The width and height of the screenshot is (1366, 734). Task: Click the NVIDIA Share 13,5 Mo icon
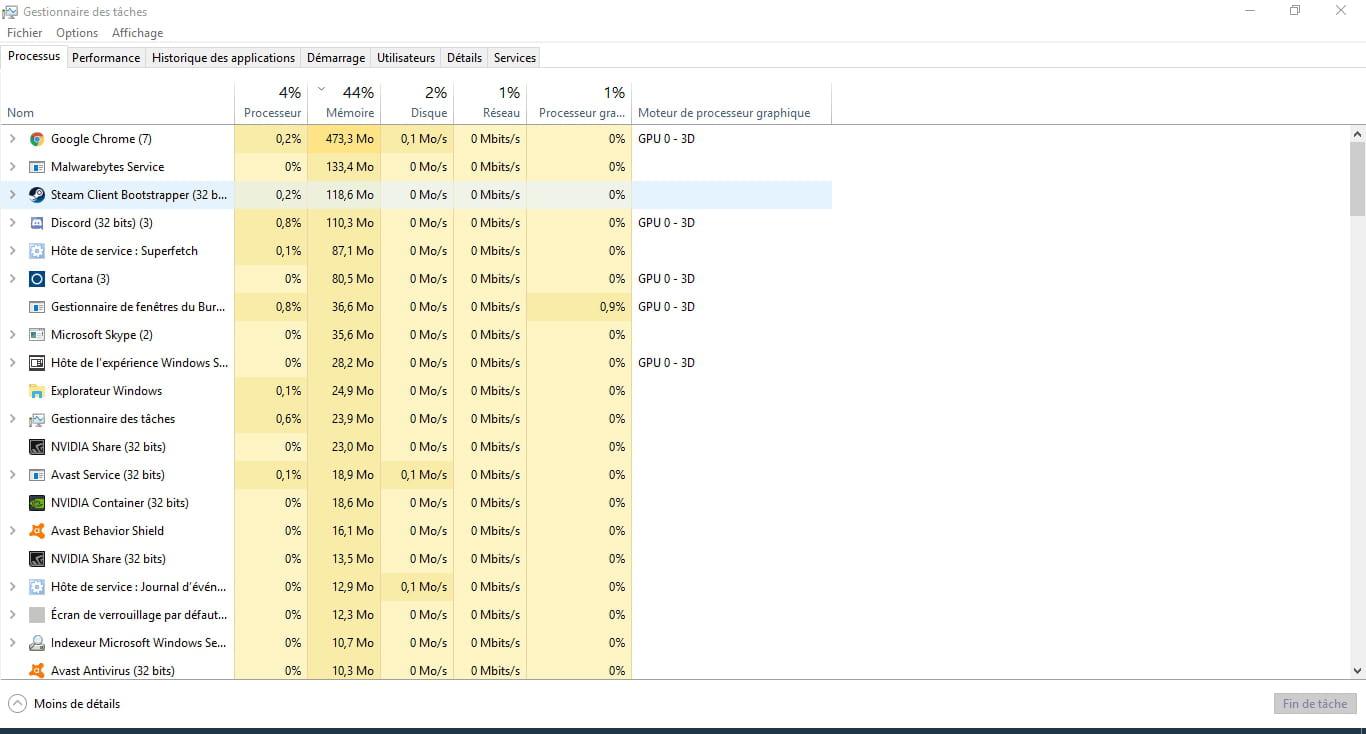coord(37,559)
